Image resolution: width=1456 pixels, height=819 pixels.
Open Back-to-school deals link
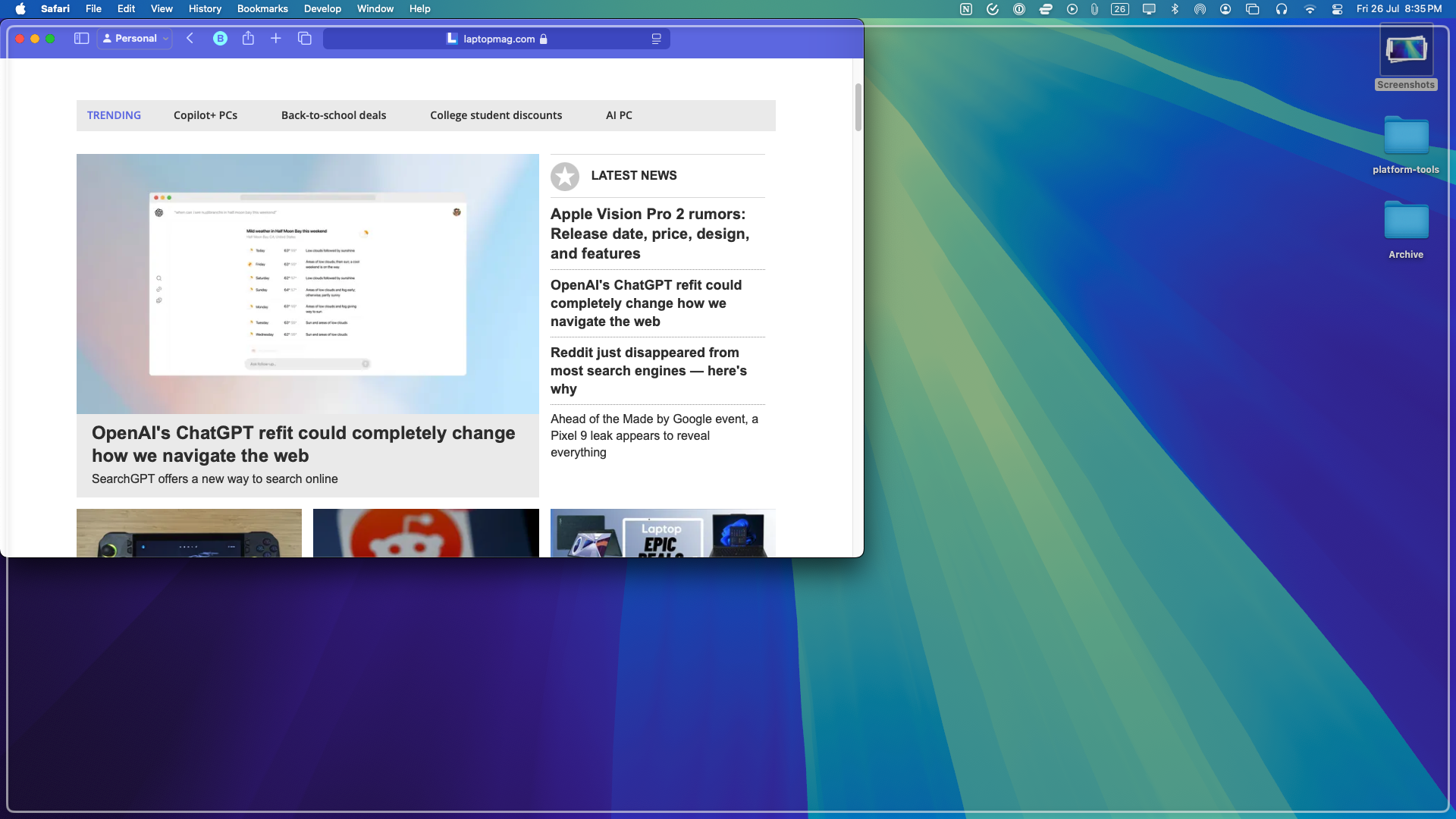334,115
